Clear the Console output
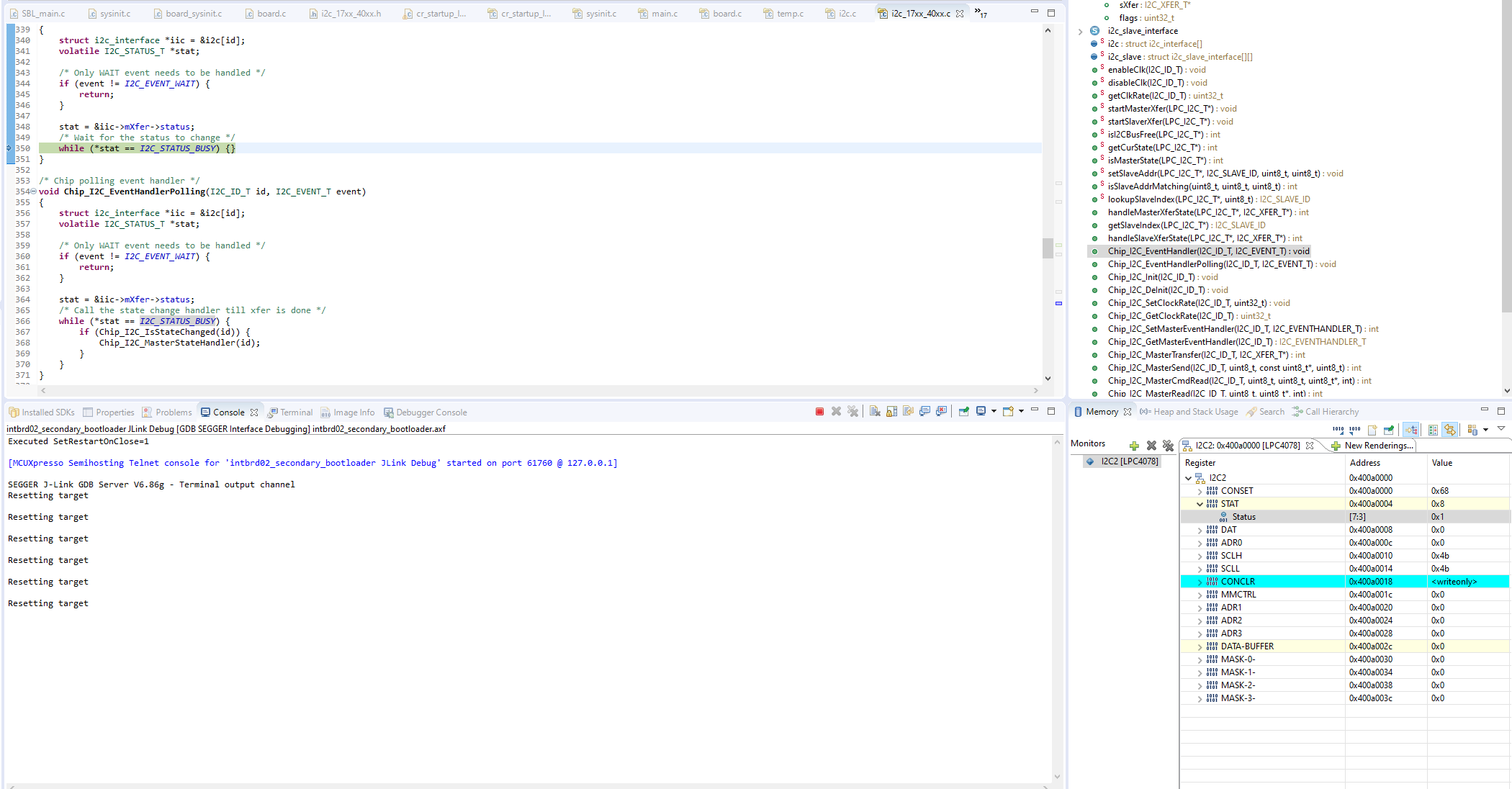This screenshot has height=789, width=1512. click(874, 411)
